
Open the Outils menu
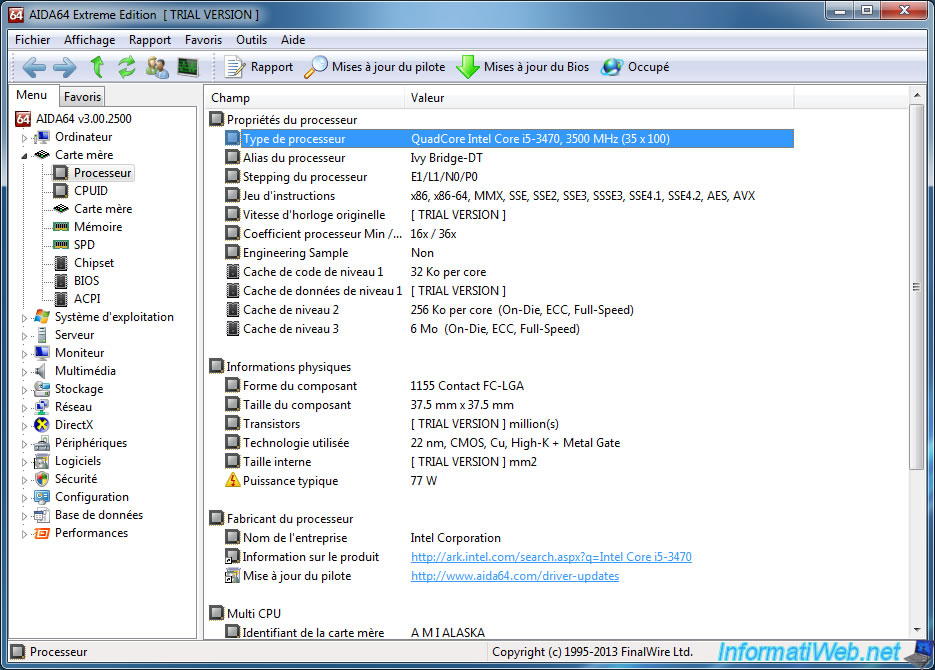click(251, 40)
